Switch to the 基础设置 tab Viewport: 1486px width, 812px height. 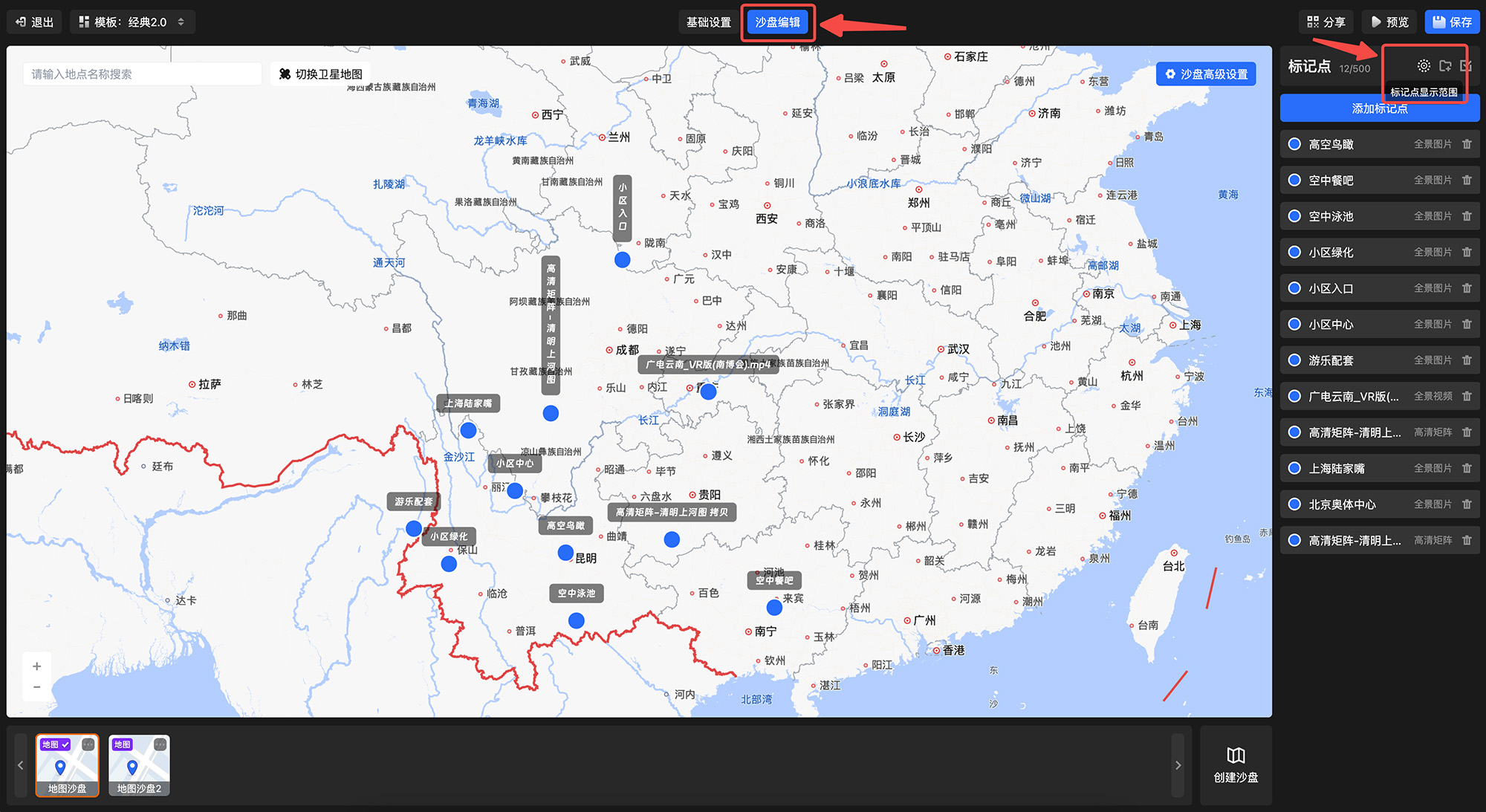point(708,22)
